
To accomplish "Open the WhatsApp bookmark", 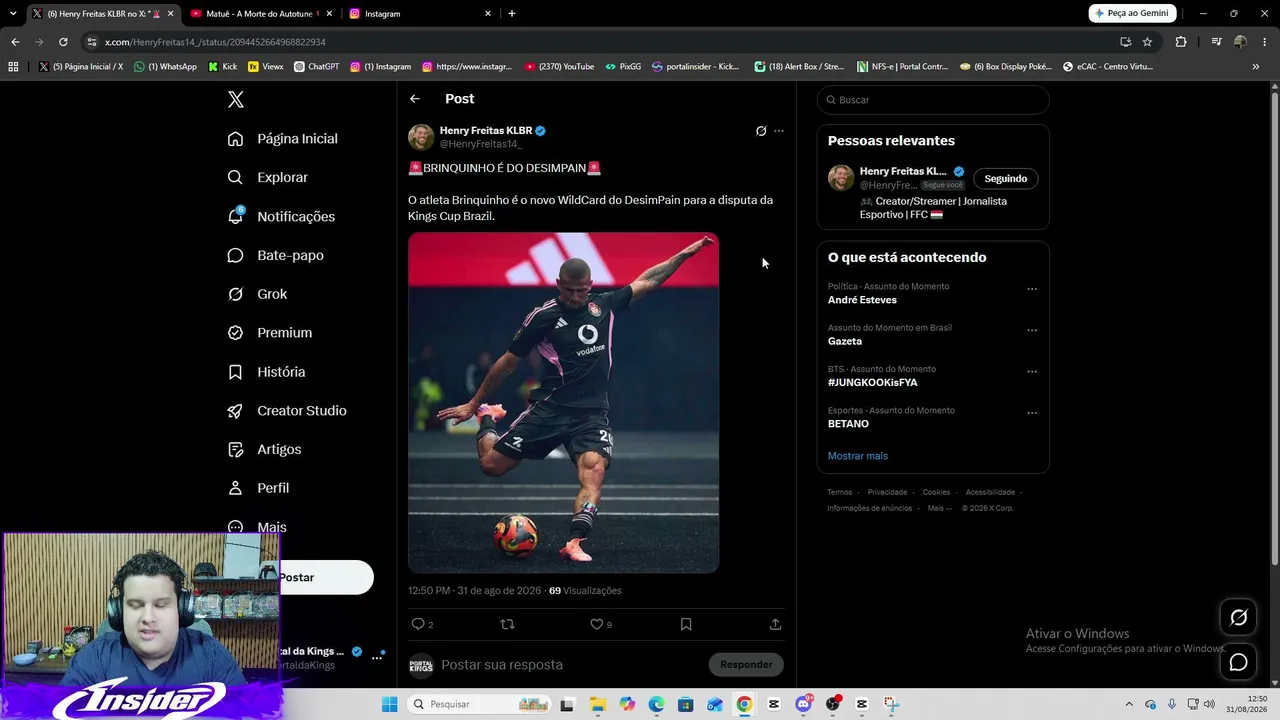I will point(166,67).
